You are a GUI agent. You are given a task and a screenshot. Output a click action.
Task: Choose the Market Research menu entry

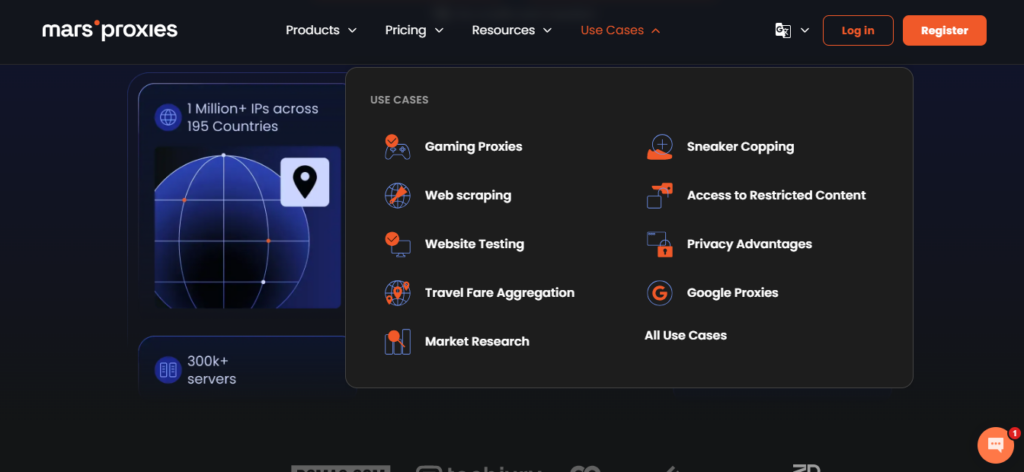(x=476, y=341)
